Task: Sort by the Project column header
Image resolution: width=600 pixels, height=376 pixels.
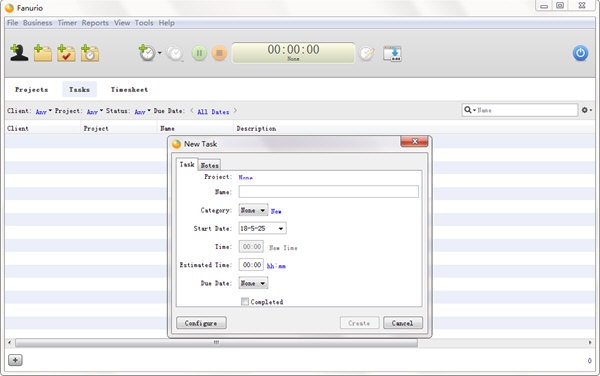Action: click(x=119, y=129)
